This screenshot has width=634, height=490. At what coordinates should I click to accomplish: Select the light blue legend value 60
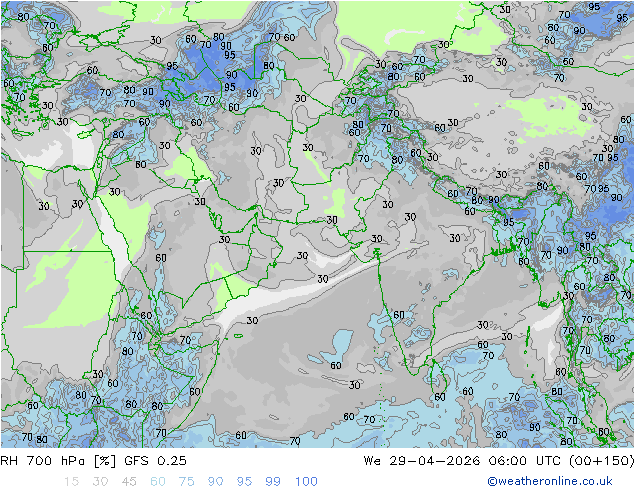point(158,481)
